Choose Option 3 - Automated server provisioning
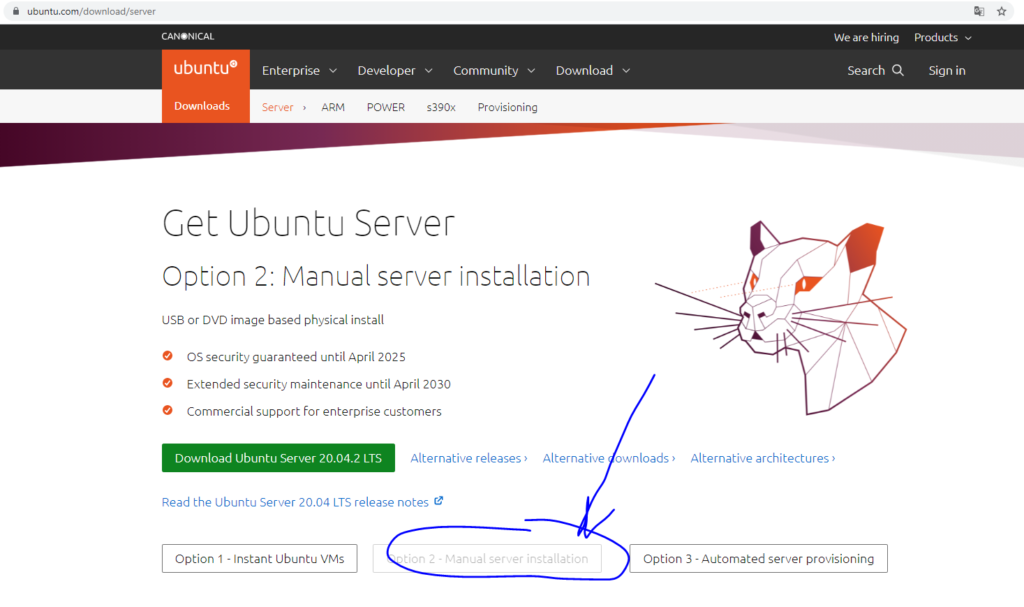 [x=758, y=559]
